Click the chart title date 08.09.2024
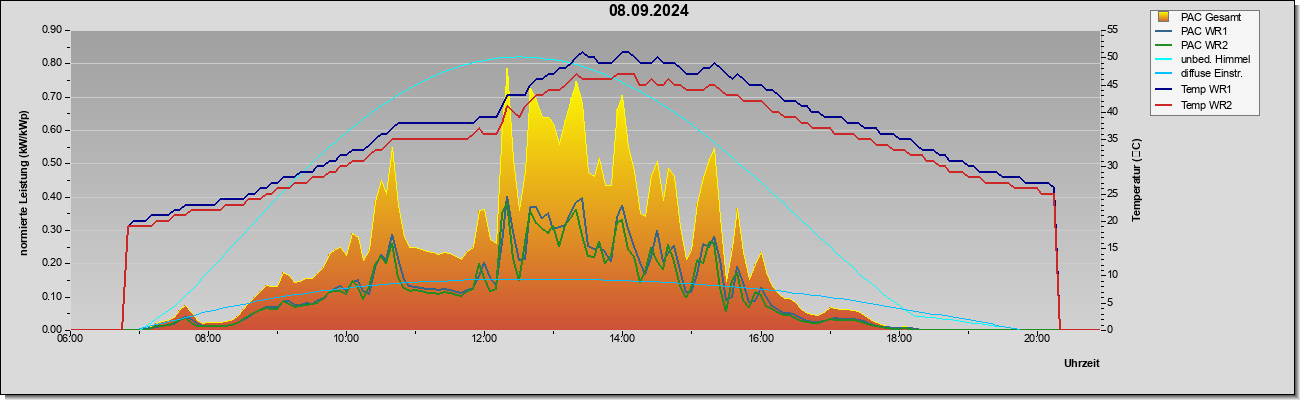Screen dimensions: 1300x400 pyautogui.click(x=649, y=11)
